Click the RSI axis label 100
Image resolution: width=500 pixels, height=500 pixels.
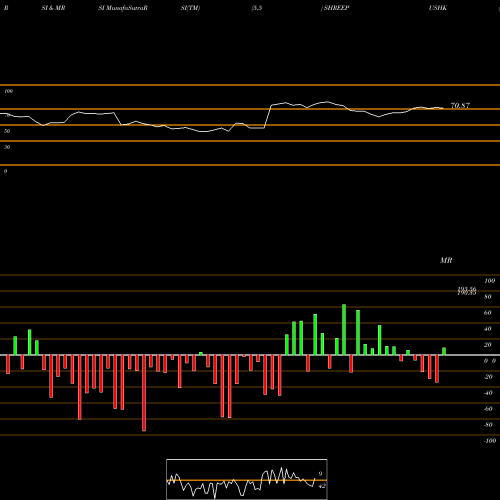(x=8, y=91)
